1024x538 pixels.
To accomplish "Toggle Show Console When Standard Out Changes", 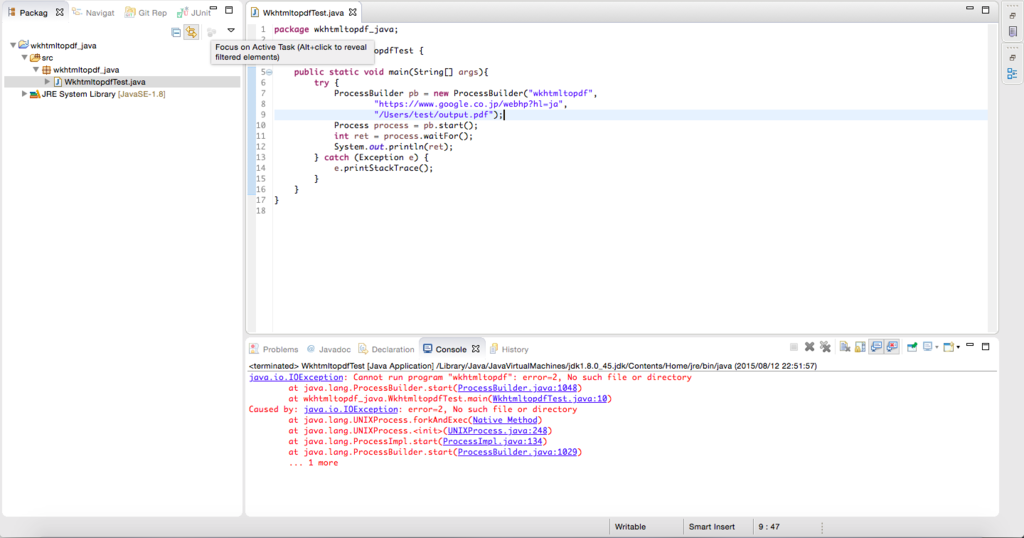I will point(876,347).
